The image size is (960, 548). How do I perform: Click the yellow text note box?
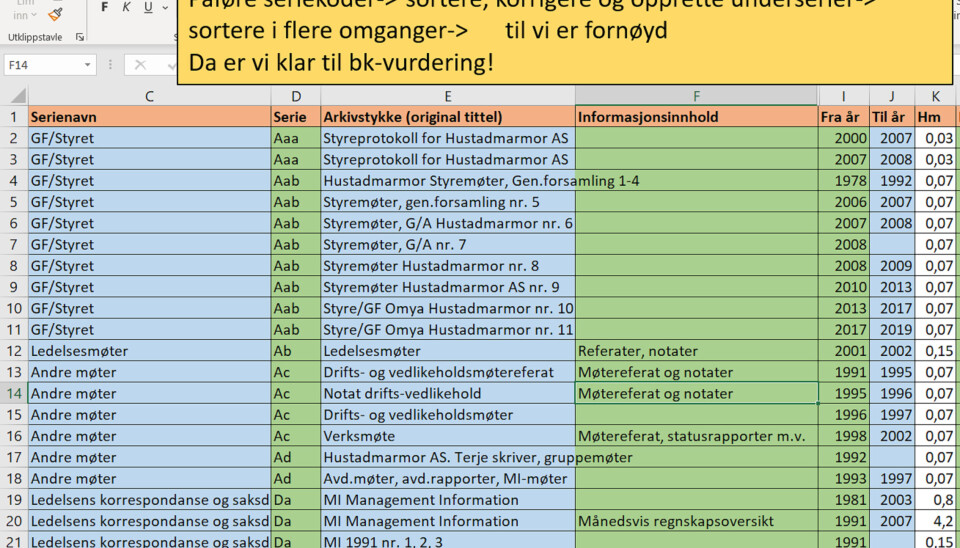pyautogui.click(x=564, y=40)
